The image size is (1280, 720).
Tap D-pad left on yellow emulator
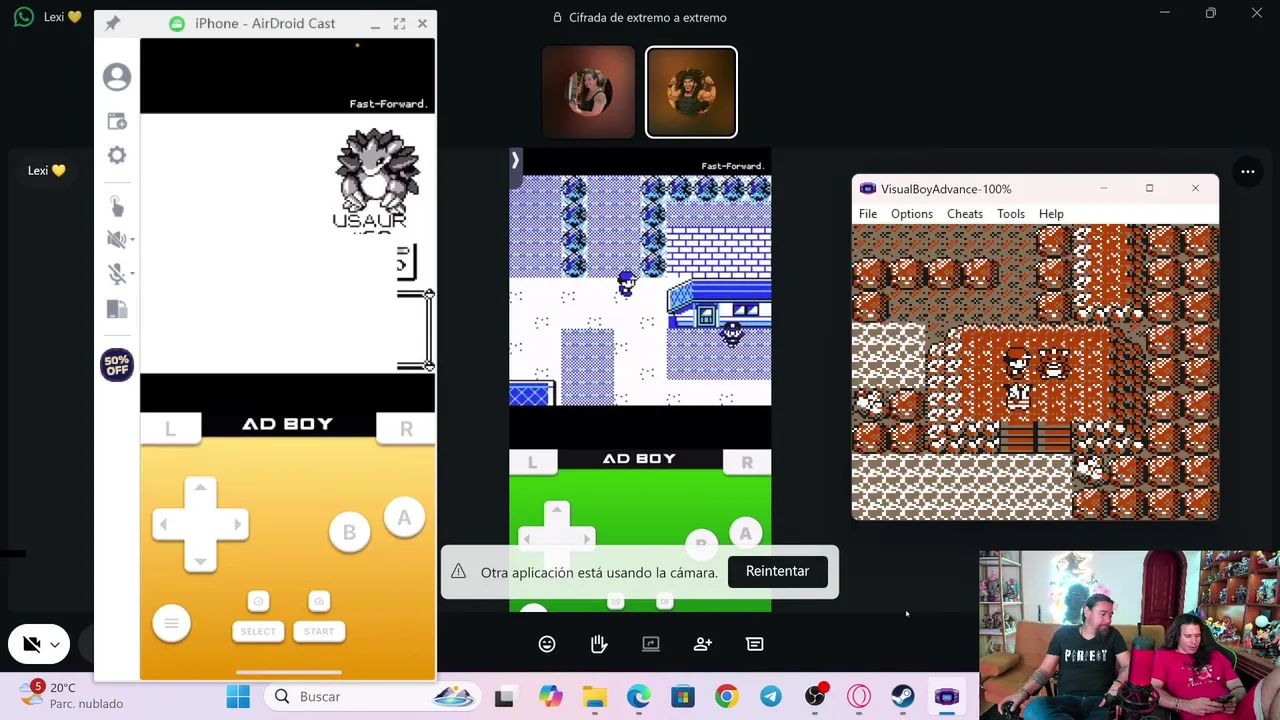pyautogui.click(x=165, y=524)
